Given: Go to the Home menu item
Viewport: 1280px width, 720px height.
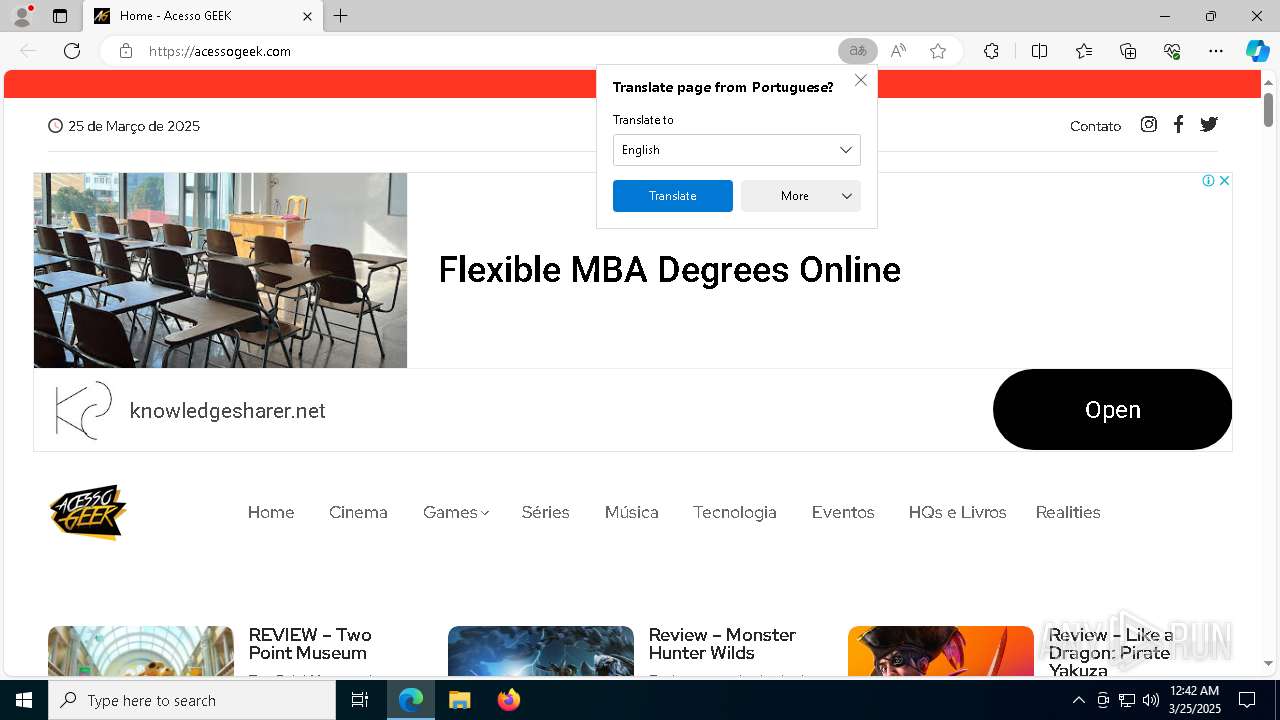Looking at the screenshot, I should coord(271,512).
